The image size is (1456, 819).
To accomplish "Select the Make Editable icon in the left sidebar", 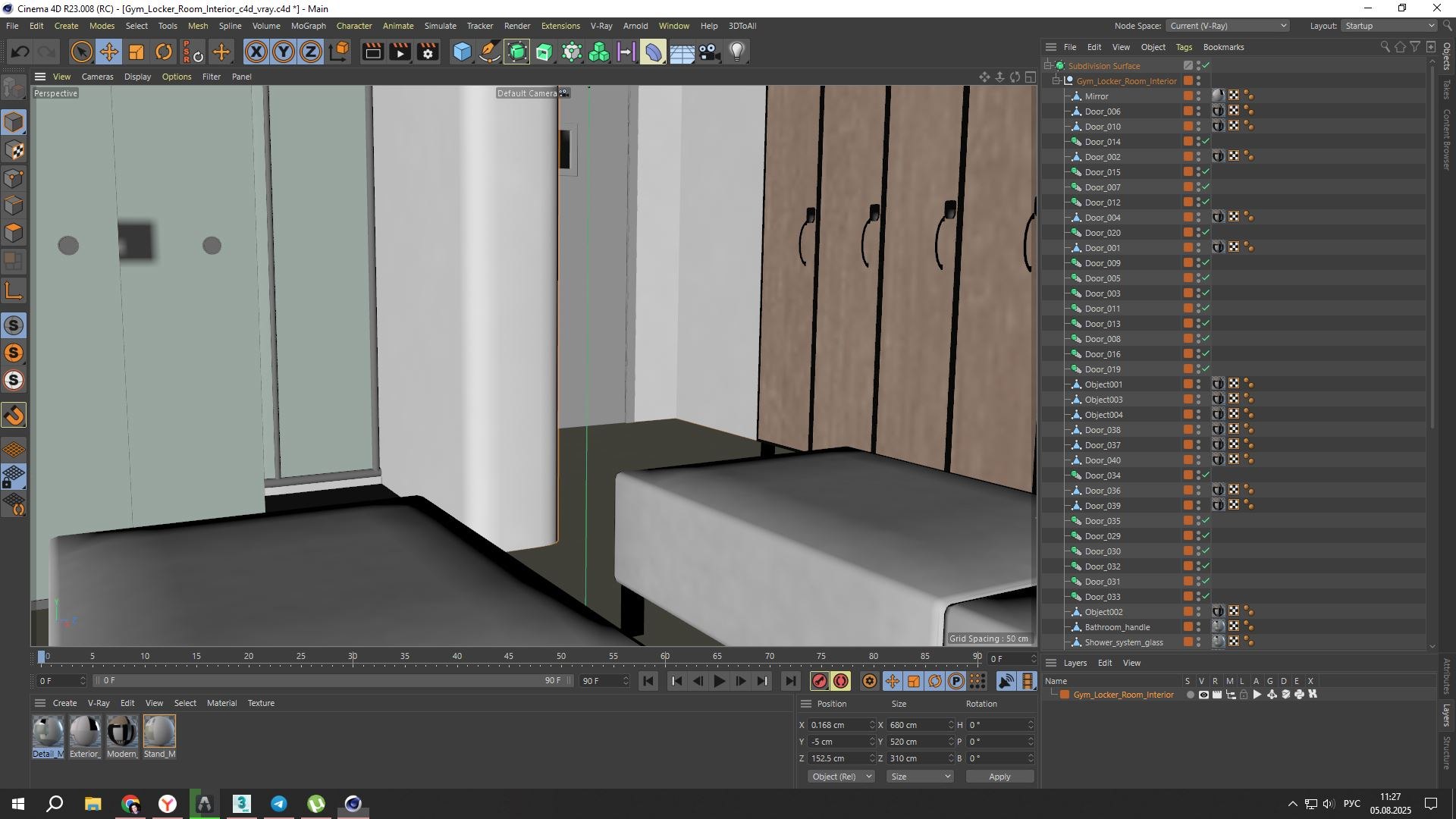I will pos(14,89).
